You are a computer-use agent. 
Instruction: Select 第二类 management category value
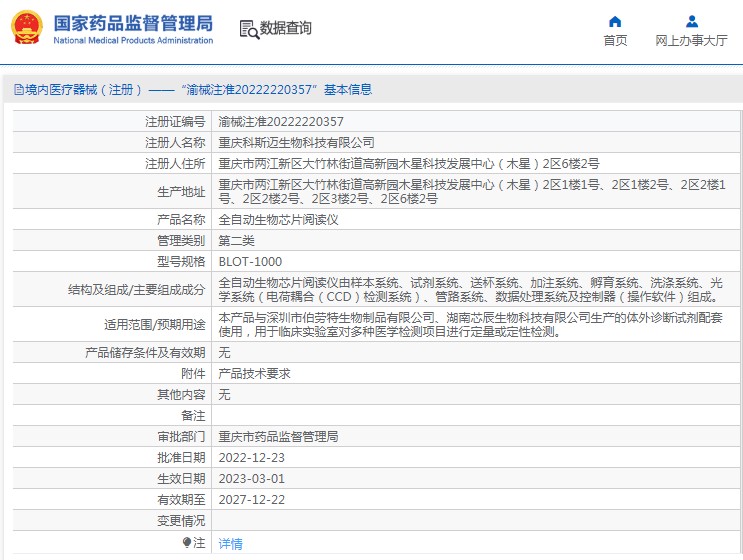[236, 241]
